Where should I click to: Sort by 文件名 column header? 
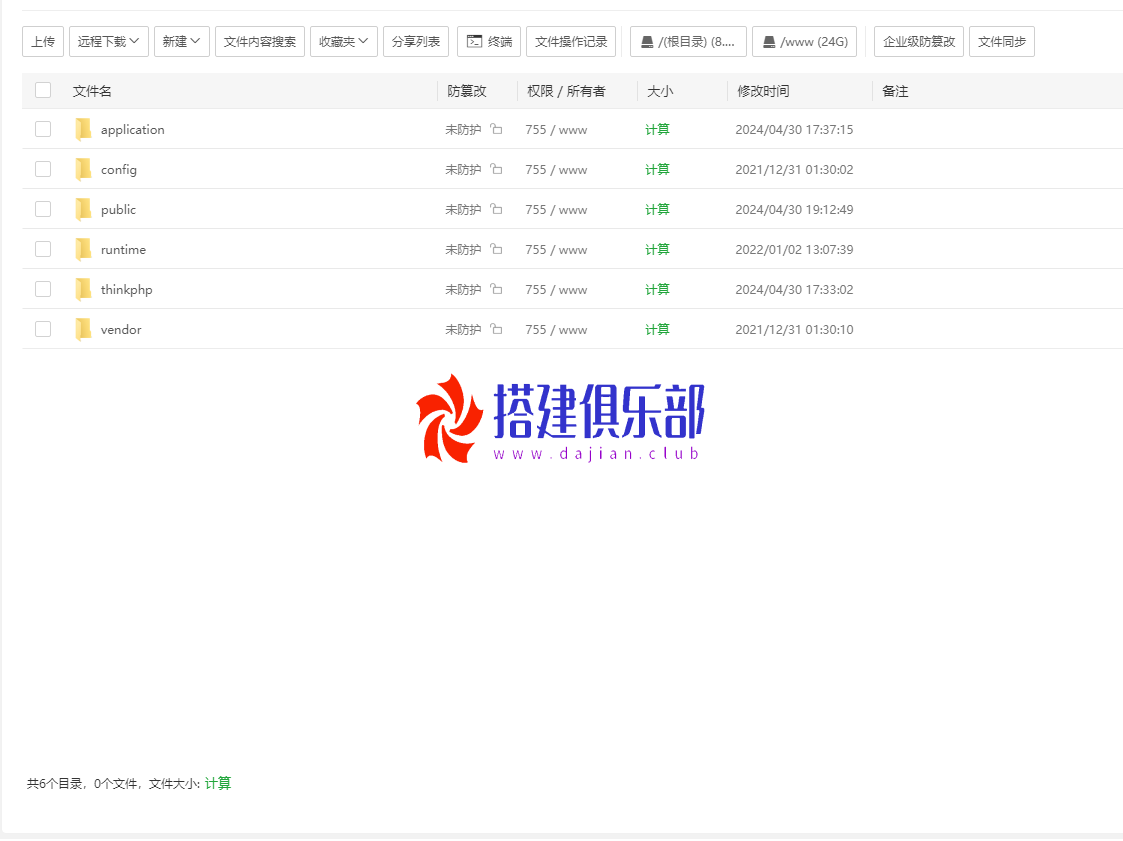pyautogui.click(x=92, y=91)
